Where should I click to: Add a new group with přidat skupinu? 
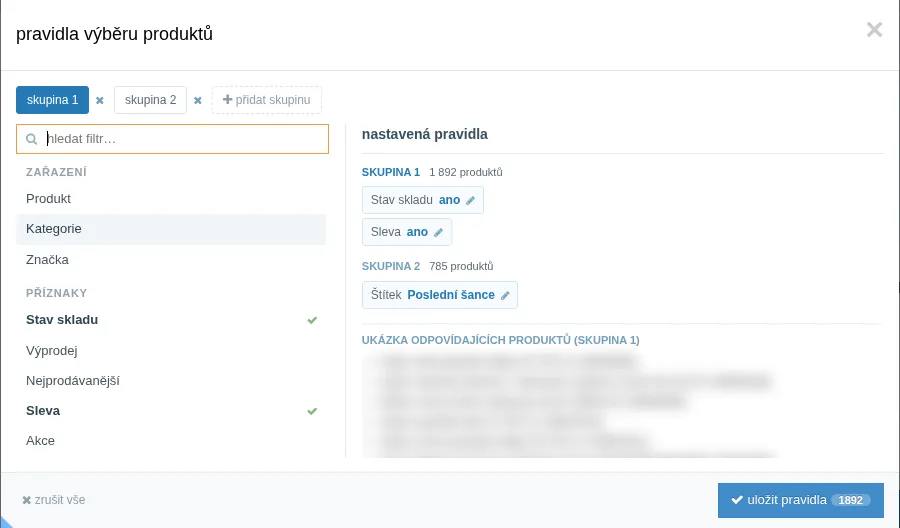[x=267, y=100]
